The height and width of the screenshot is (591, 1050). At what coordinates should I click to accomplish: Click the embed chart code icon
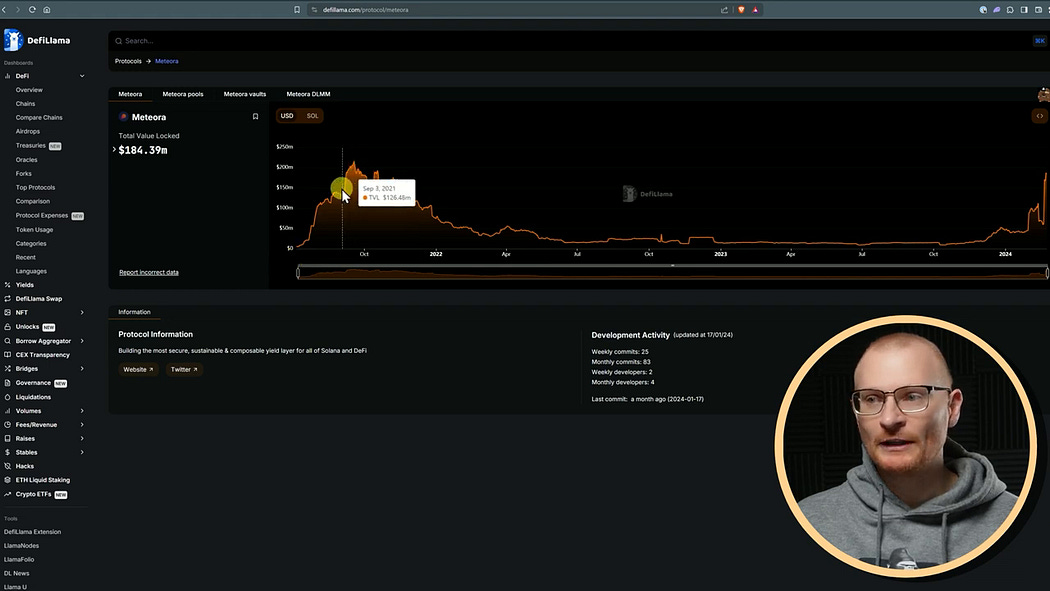pyautogui.click(x=1039, y=116)
